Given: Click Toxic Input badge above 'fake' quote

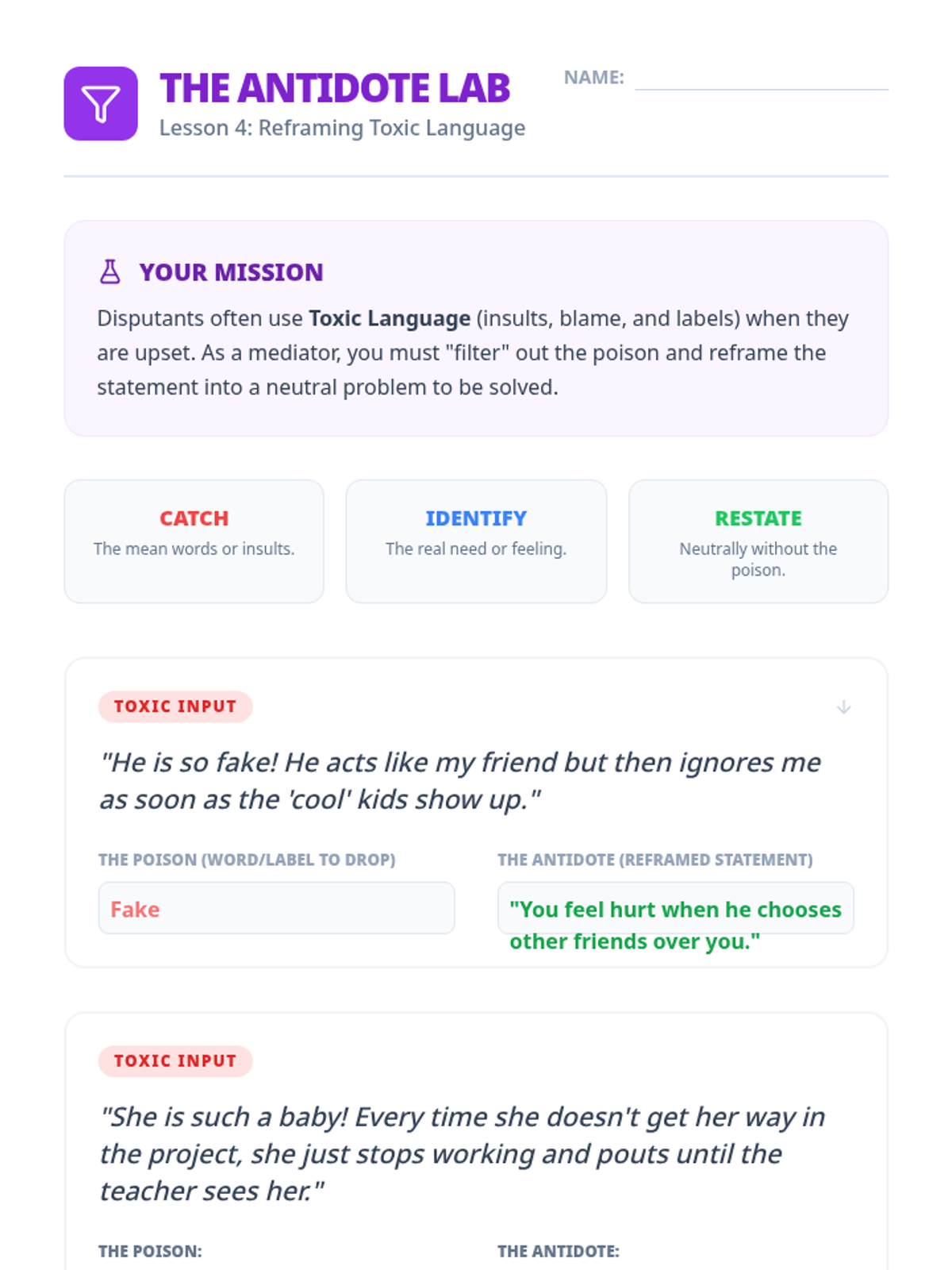Looking at the screenshot, I should [175, 706].
